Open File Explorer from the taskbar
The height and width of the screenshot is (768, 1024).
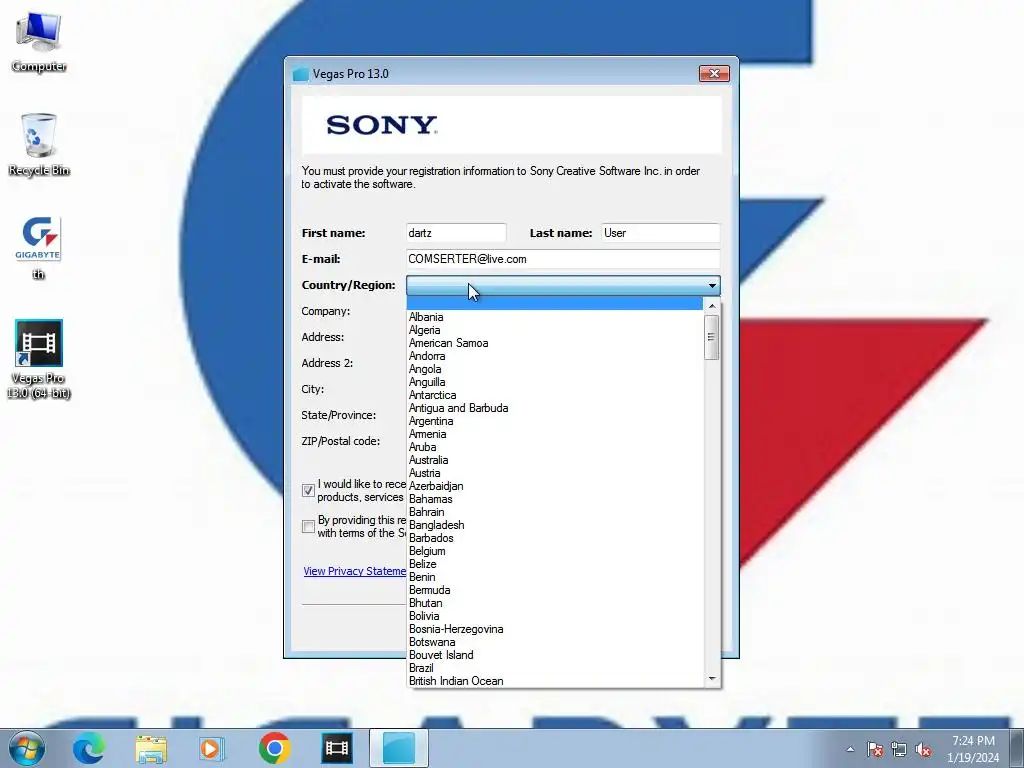[151, 748]
